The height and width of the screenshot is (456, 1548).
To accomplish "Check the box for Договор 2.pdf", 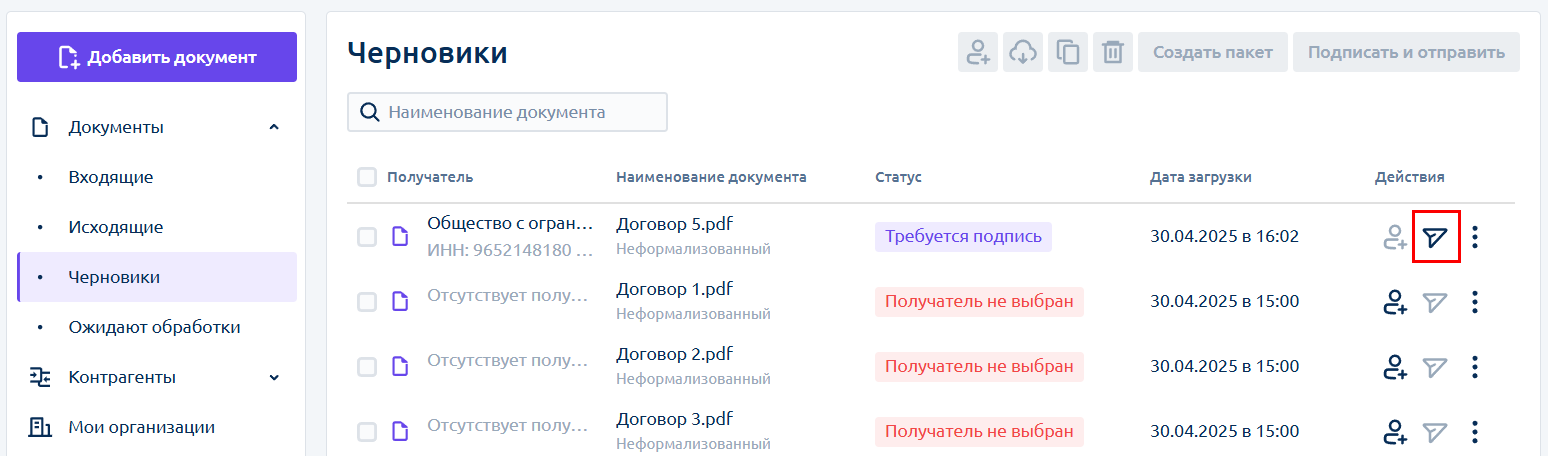I will coord(367,367).
